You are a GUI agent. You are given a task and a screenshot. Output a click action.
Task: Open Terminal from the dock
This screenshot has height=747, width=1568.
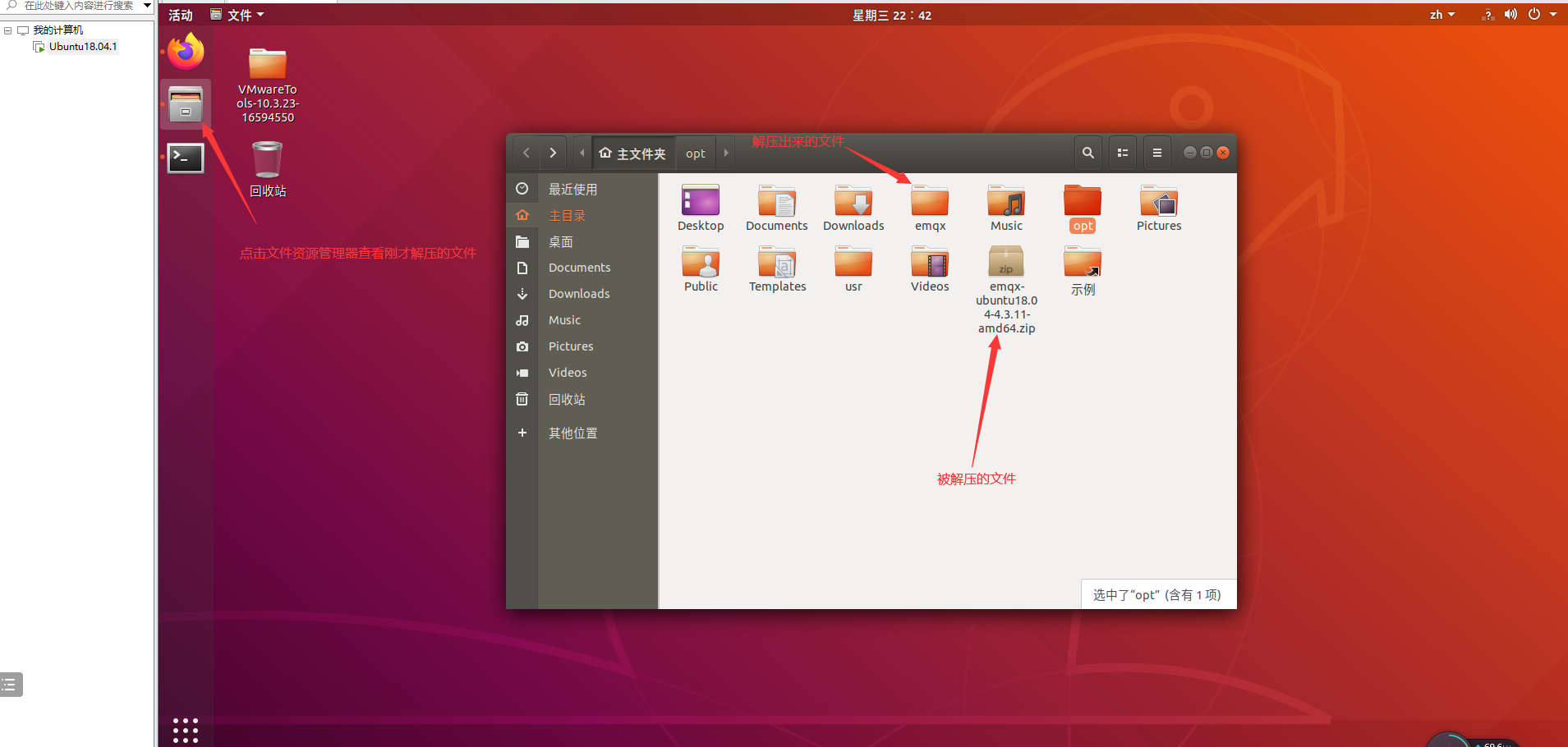click(186, 158)
